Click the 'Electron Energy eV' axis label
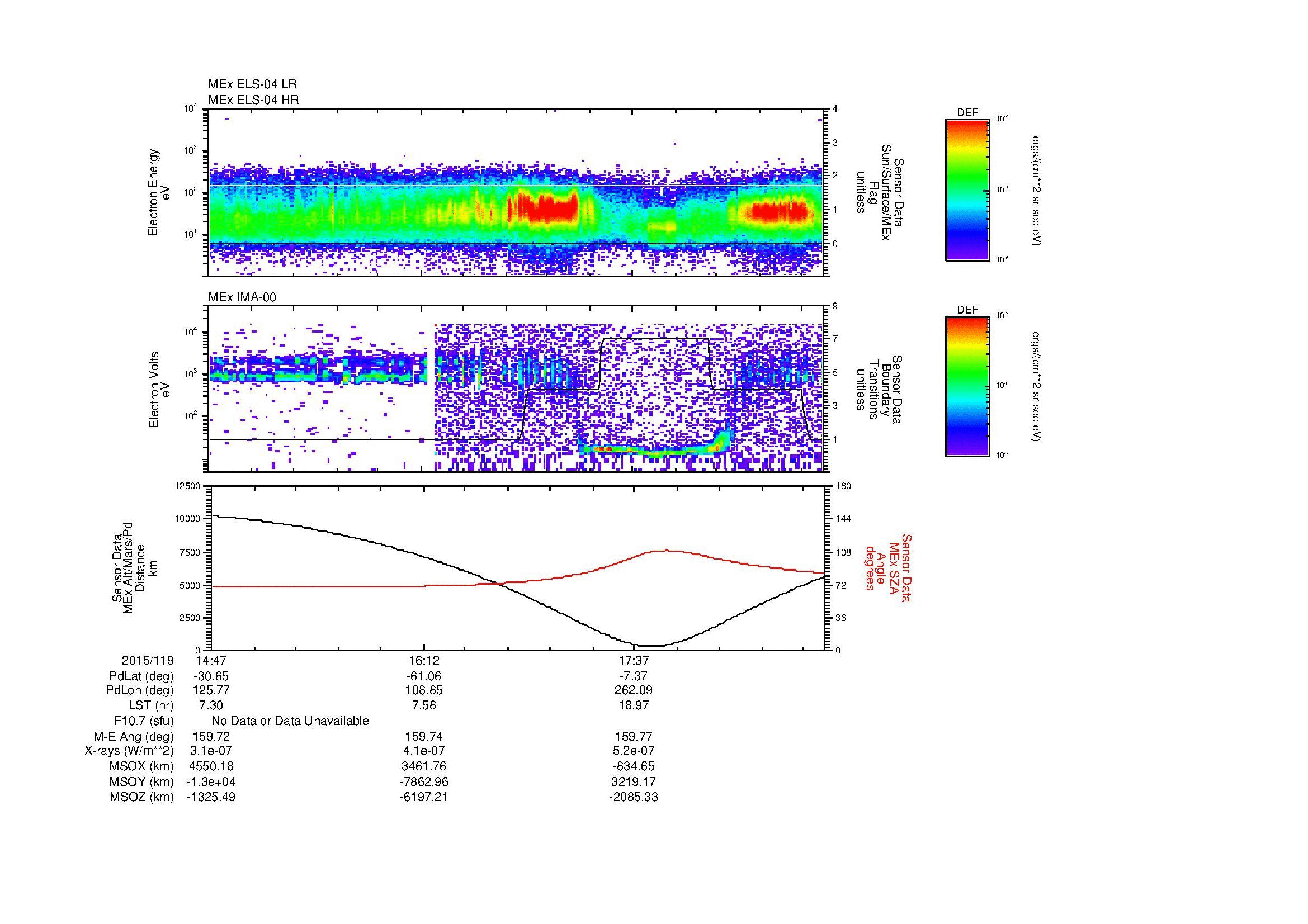Screen dimensions: 1308x924 [x=159, y=192]
